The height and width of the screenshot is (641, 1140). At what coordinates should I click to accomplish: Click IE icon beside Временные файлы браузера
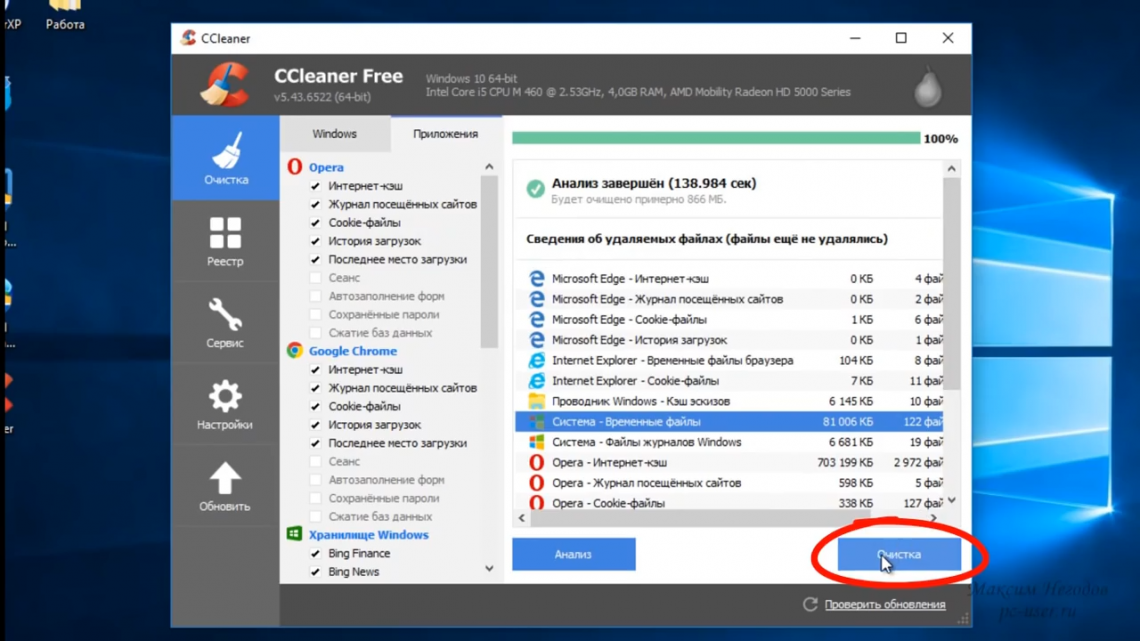pyautogui.click(x=537, y=360)
